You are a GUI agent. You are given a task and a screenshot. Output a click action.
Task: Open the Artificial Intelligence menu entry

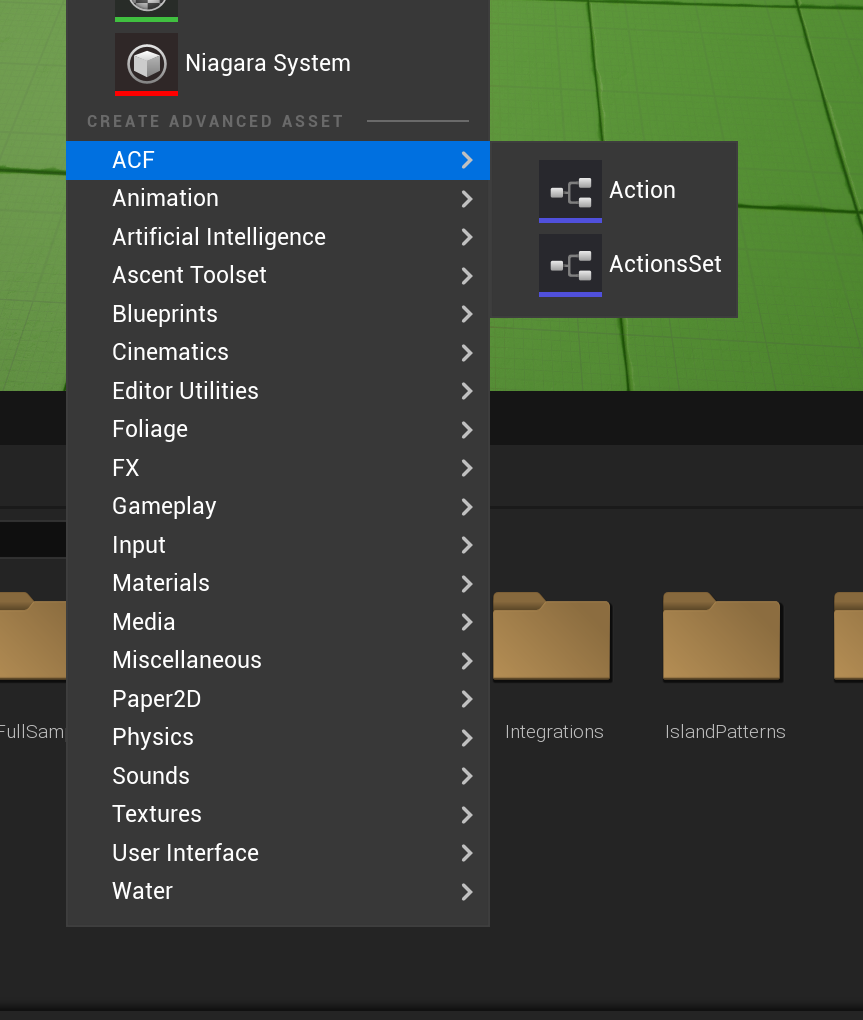coord(219,237)
